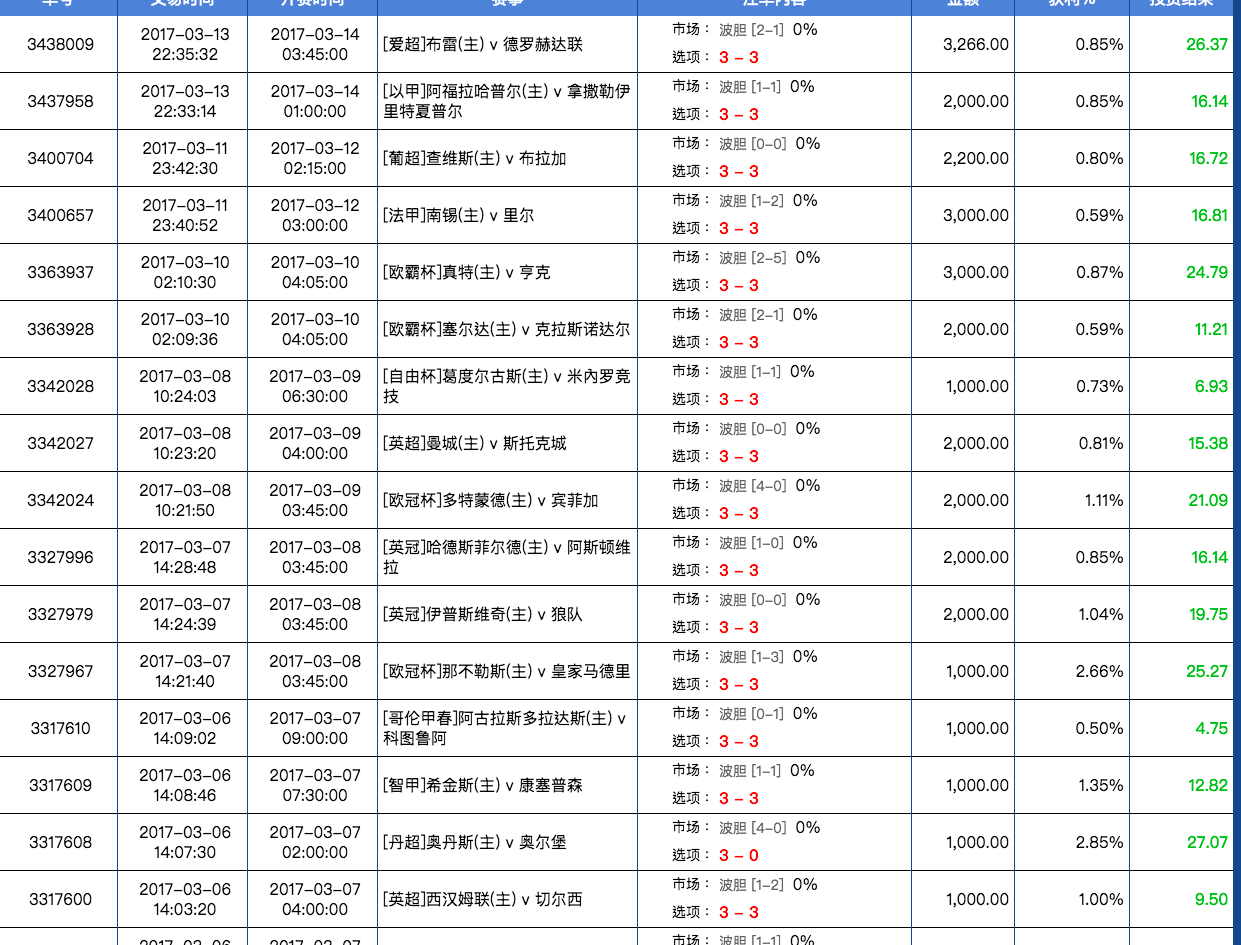Image resolution: width=1241 pixels, height=945 pixels.
Task: Click the green result value 27.07
Action: pyautogui.click(x=1206, y=842)
